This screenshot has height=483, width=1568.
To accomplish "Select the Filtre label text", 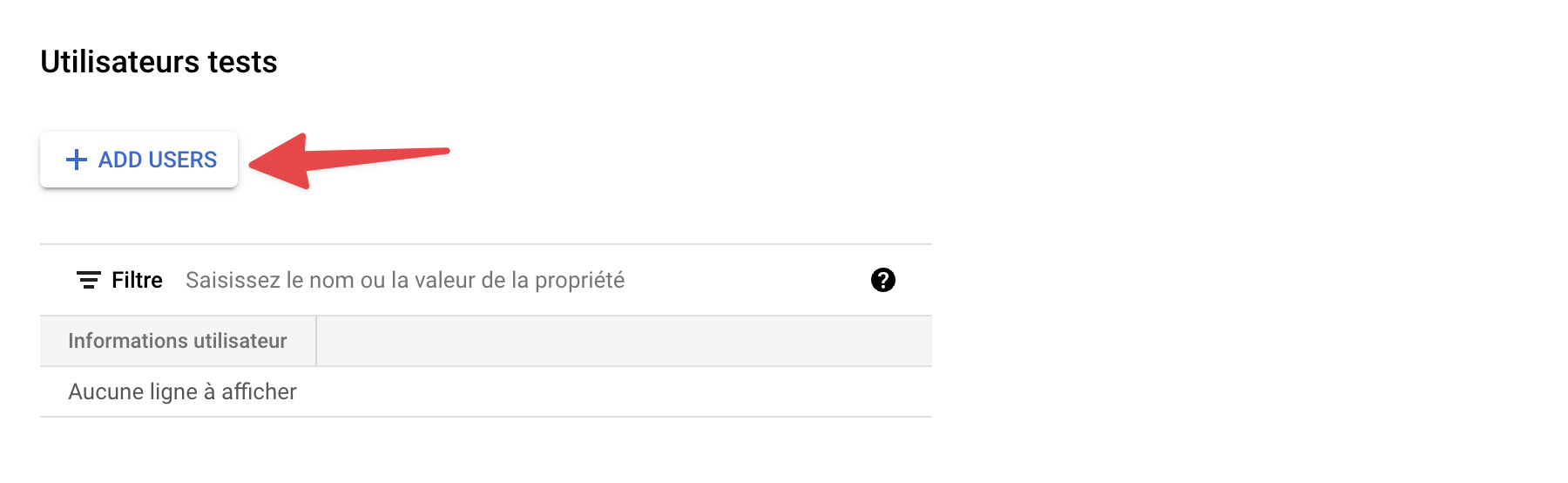I will [x=137, y=280].
